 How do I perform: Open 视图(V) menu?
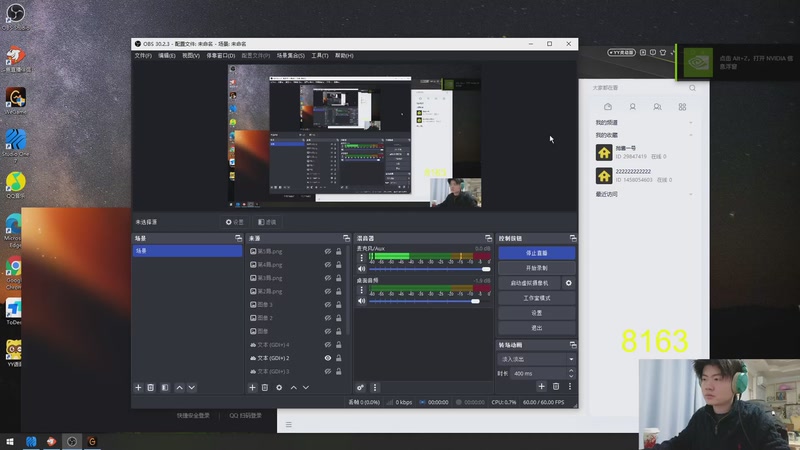(x=191, y=56)
